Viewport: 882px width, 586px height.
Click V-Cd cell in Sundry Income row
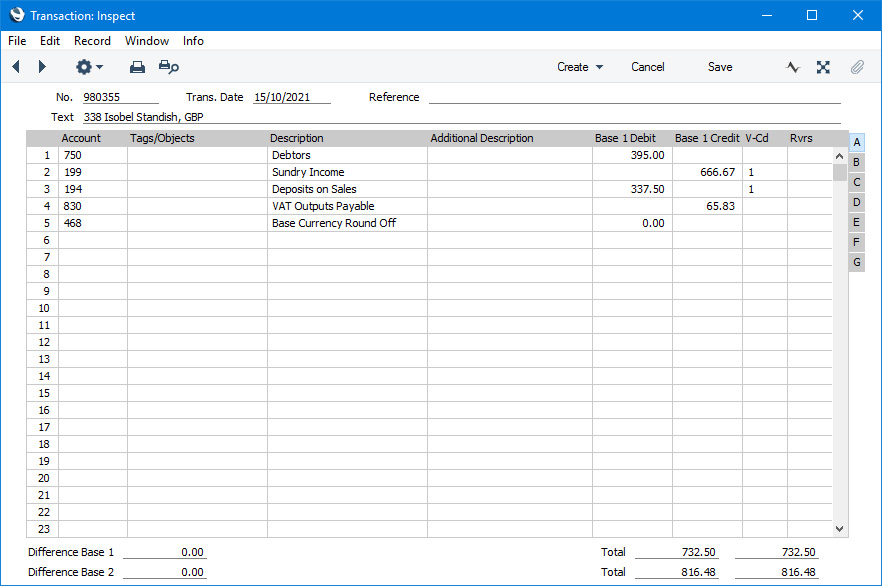click(x=765, y=172)
